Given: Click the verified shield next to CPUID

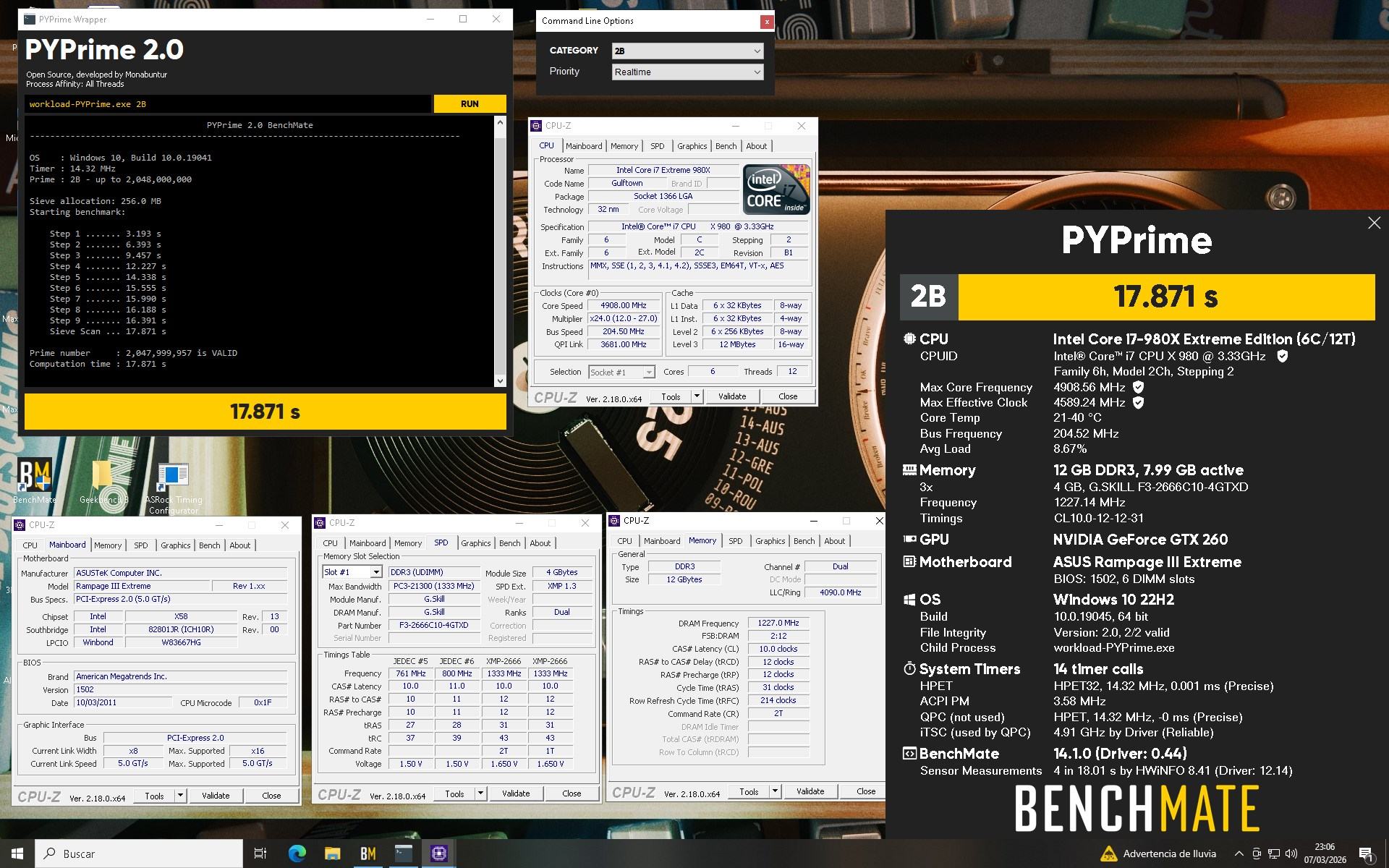Looking at the screenshot, I should (1282, 356).
